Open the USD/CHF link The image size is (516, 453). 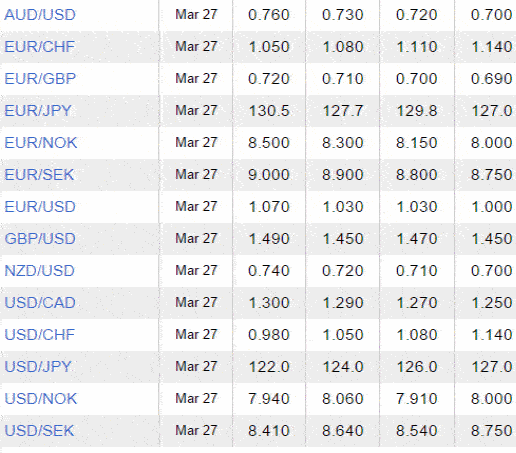[40, 335]
